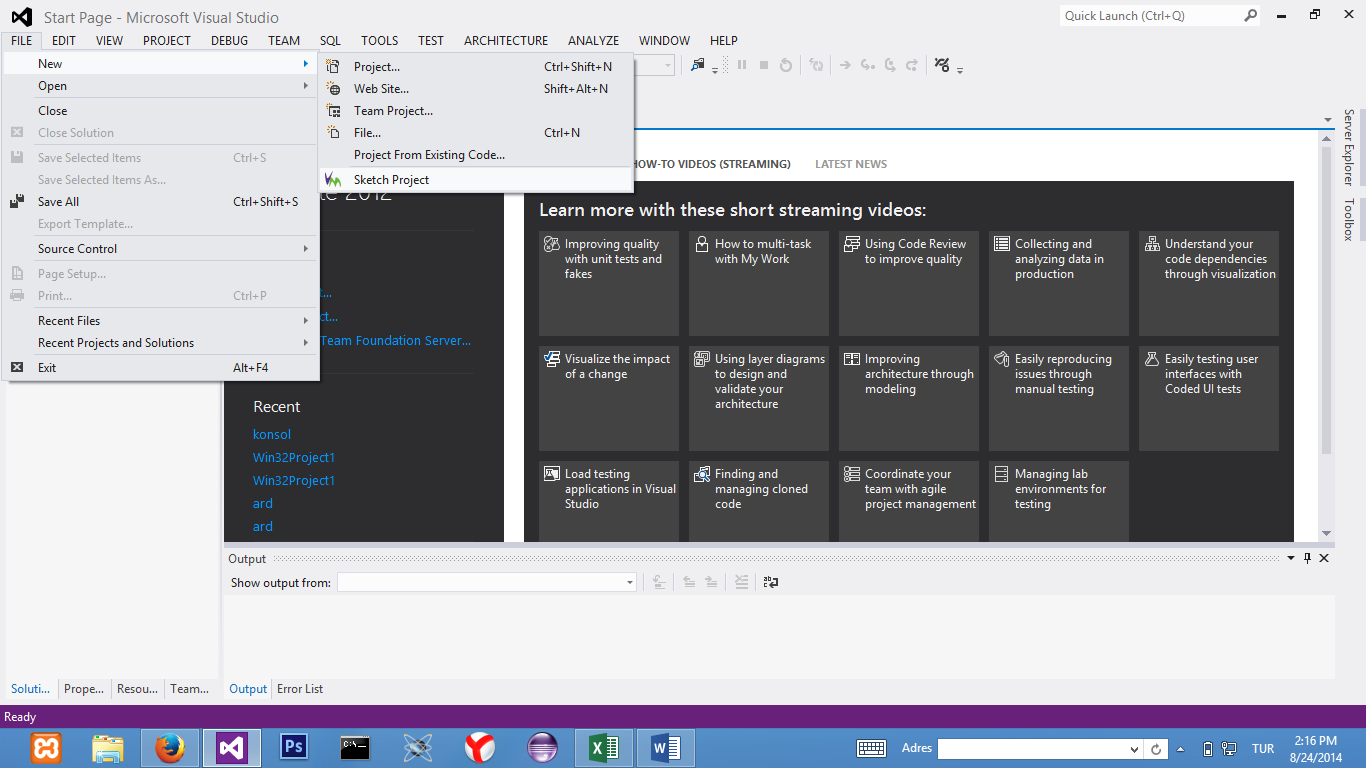Screen dimensions: 1366x768
Task: Open Improving quality with unit tests video
Action: point(609,284)
